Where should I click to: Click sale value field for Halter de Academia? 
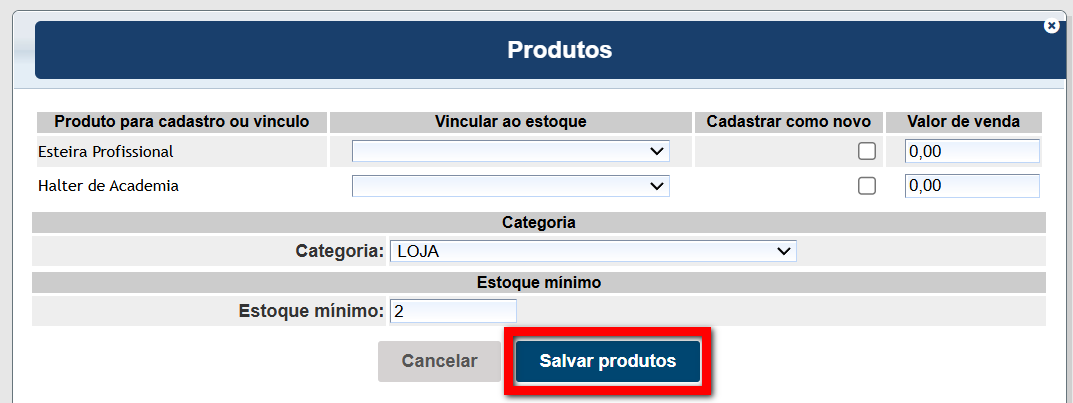click(971, 186)
